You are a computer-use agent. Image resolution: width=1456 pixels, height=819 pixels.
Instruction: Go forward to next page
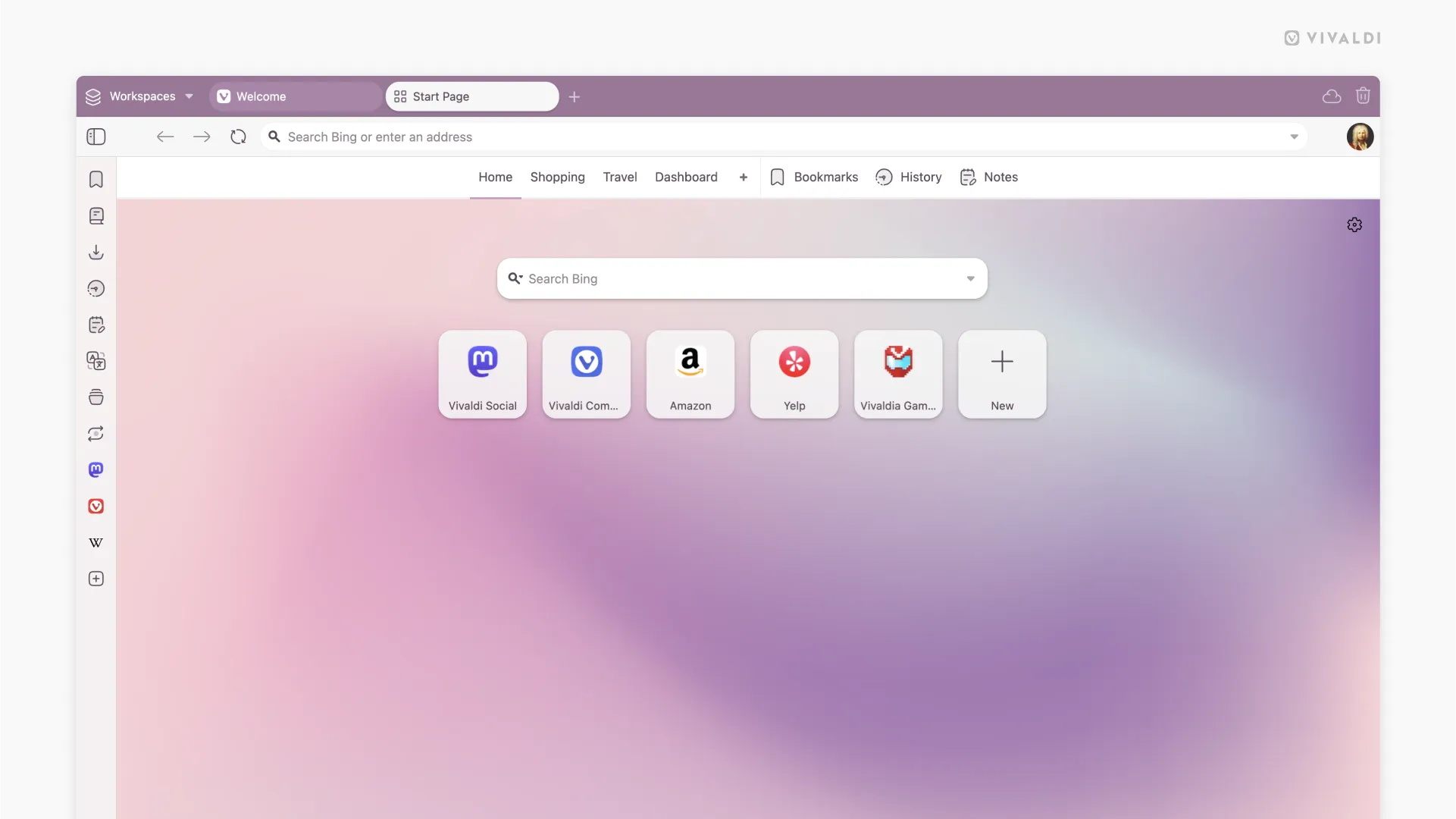coord(202,136)
